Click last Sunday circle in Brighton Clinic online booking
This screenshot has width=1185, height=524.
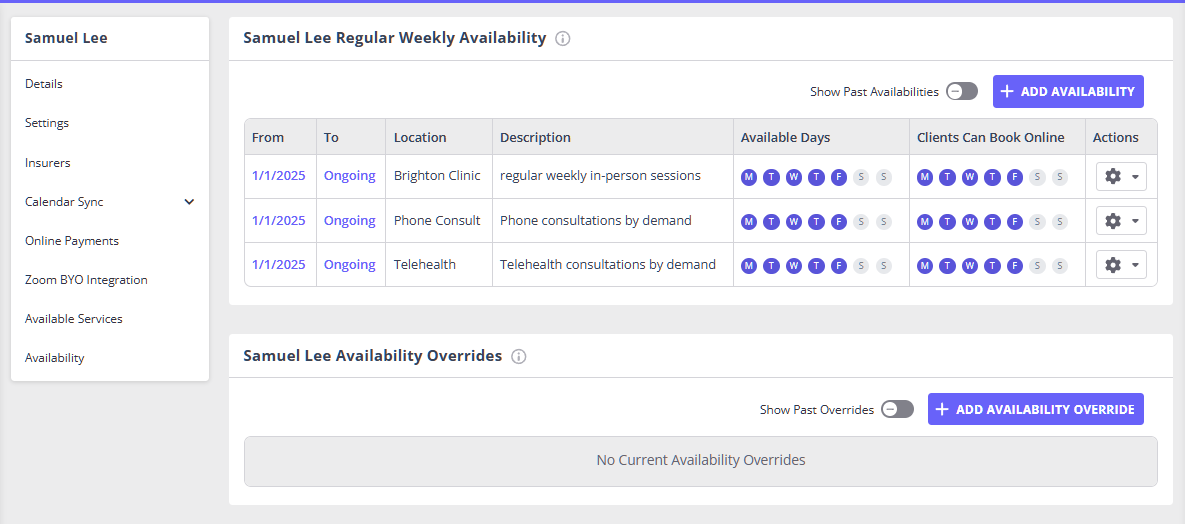click(1060, 177)
